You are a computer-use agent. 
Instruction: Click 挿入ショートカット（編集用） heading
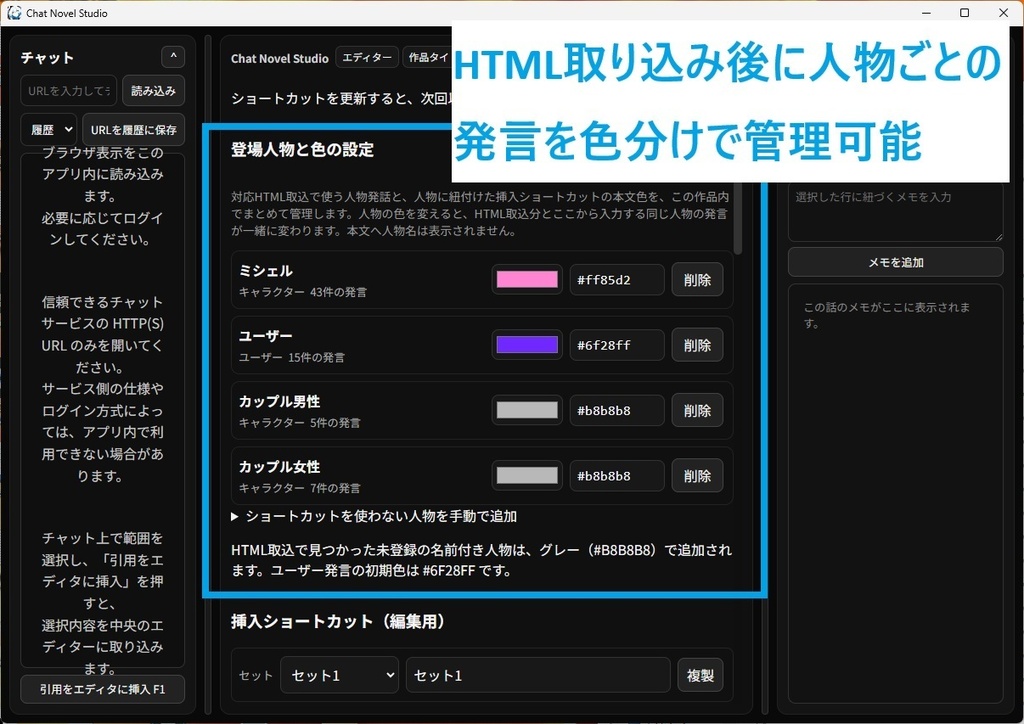click(x=338, y=622)
